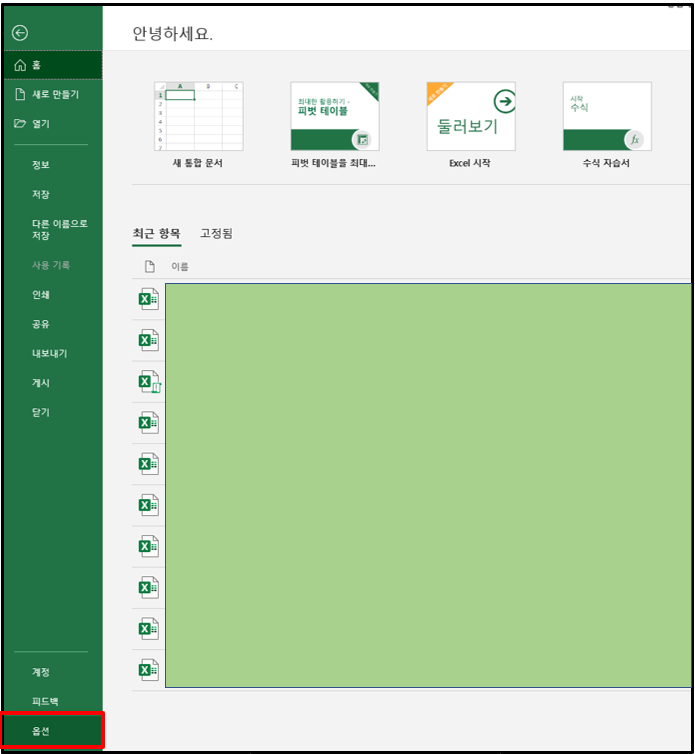The height and width of the screenshot is (754, 695).
Task: Click the 열기 folder icon
Action: click(x=20, y=124)
